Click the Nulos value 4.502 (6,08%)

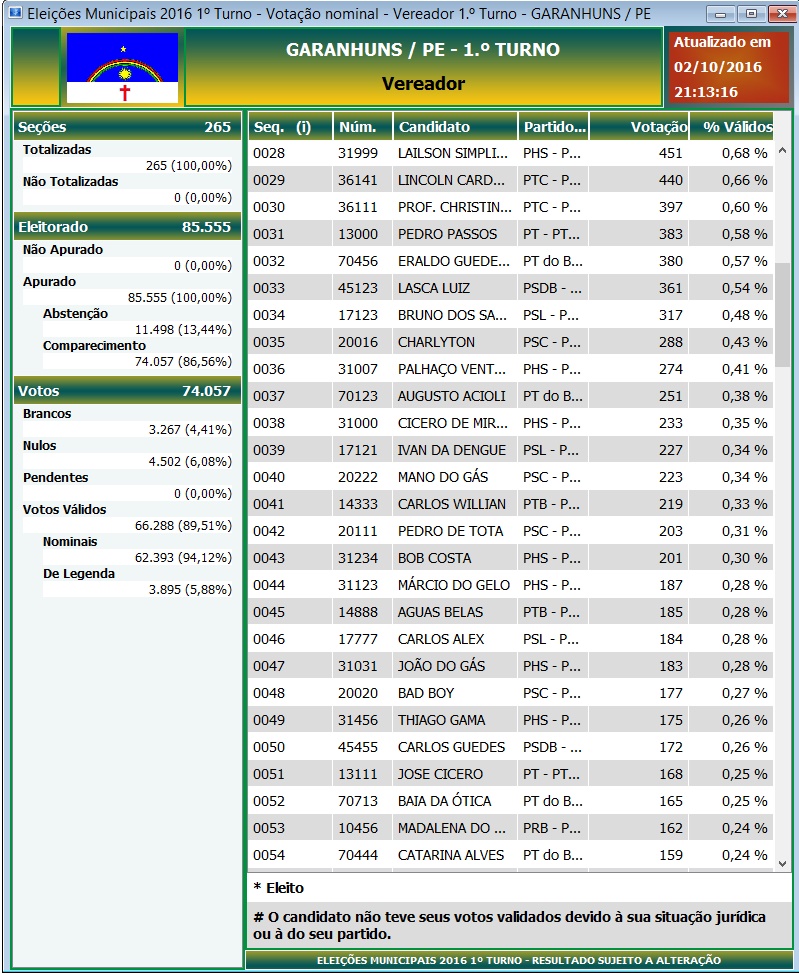tap(190, 462)
